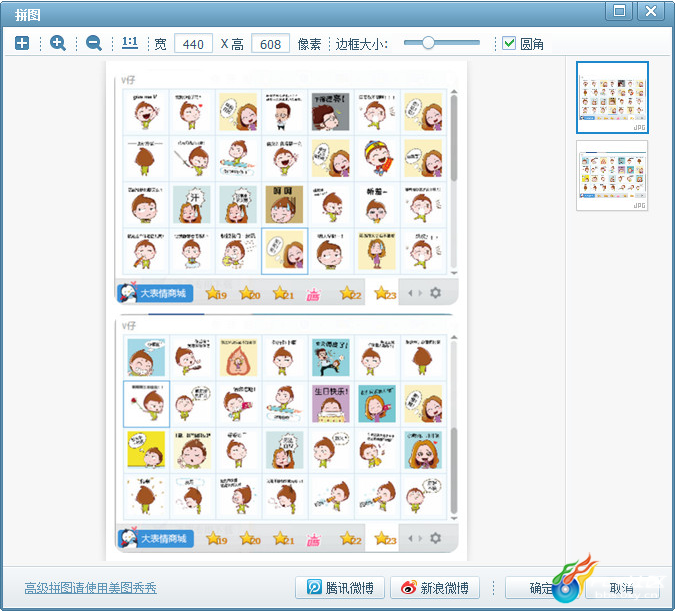The width and height of the screenshot is (675, 611).
Task: Select star tab 19 in the lower panel
Action: click(x=216, y=539)
